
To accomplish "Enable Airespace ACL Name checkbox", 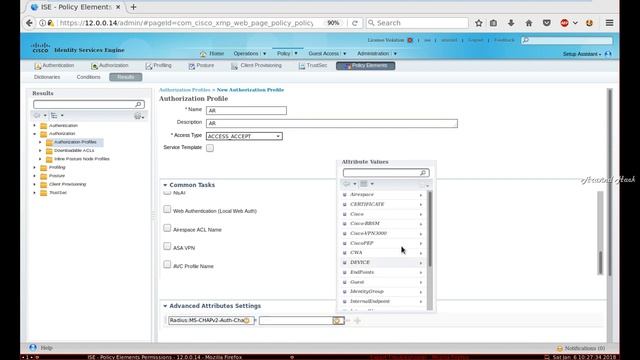I will pyautogui.click(x=167, y=228).
